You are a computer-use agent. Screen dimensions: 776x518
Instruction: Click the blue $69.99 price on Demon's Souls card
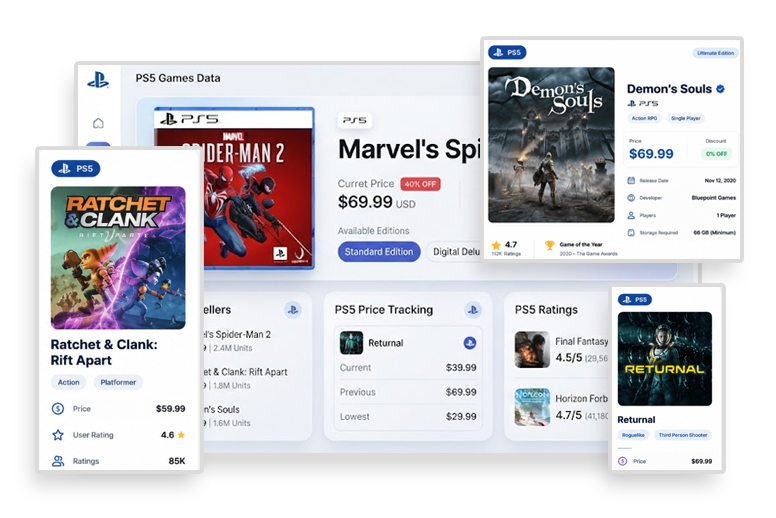[x=651, y=154]
